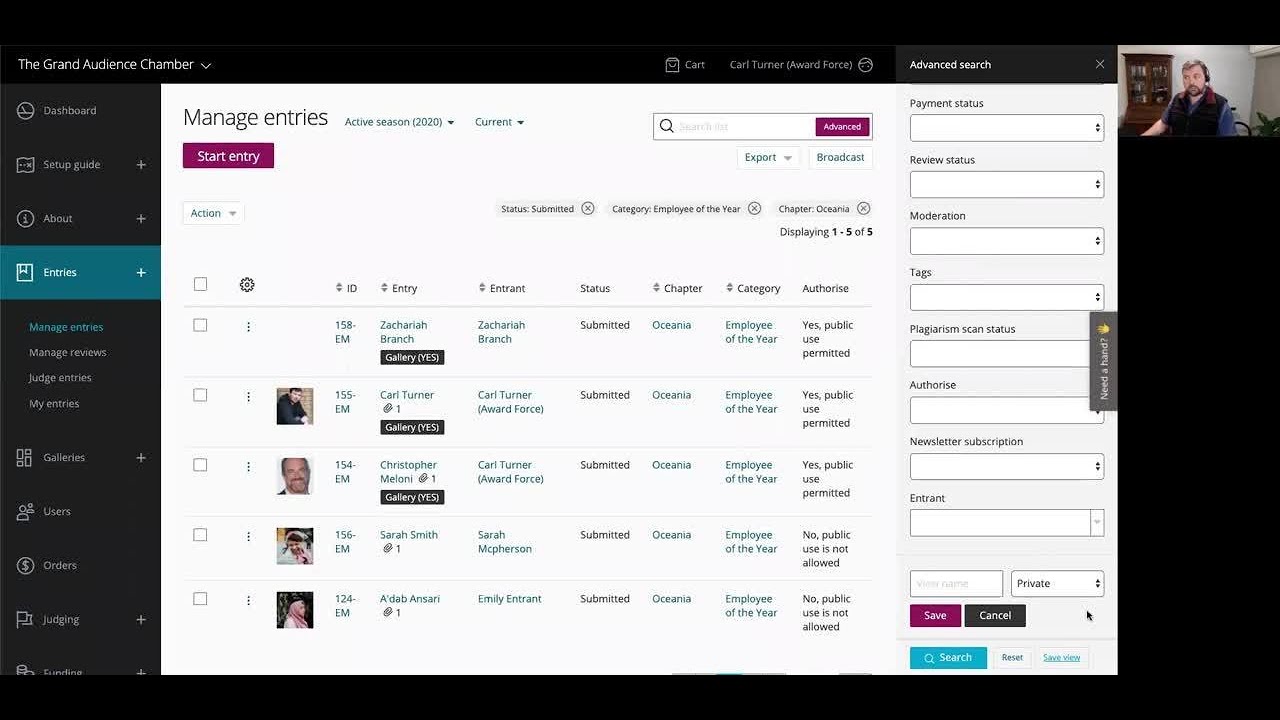Expand the Setup guide sidebar section
The image size is (1280, 720).
[x=141, y=165]
